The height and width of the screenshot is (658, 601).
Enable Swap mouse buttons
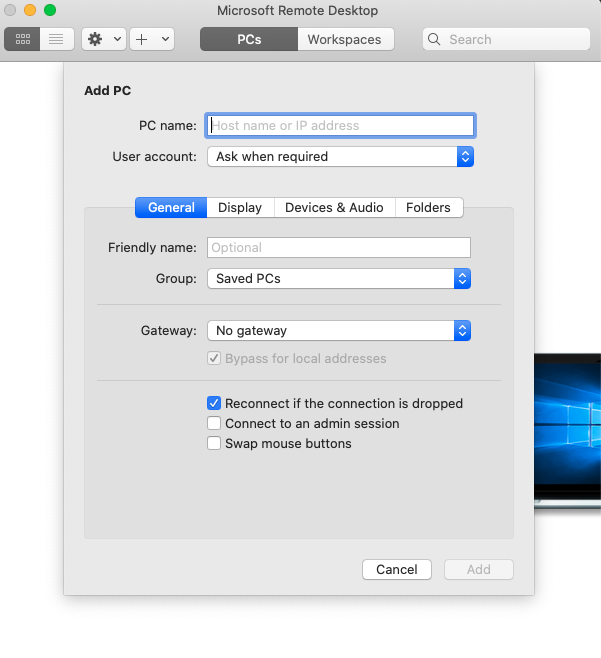[x=214, y=443]
